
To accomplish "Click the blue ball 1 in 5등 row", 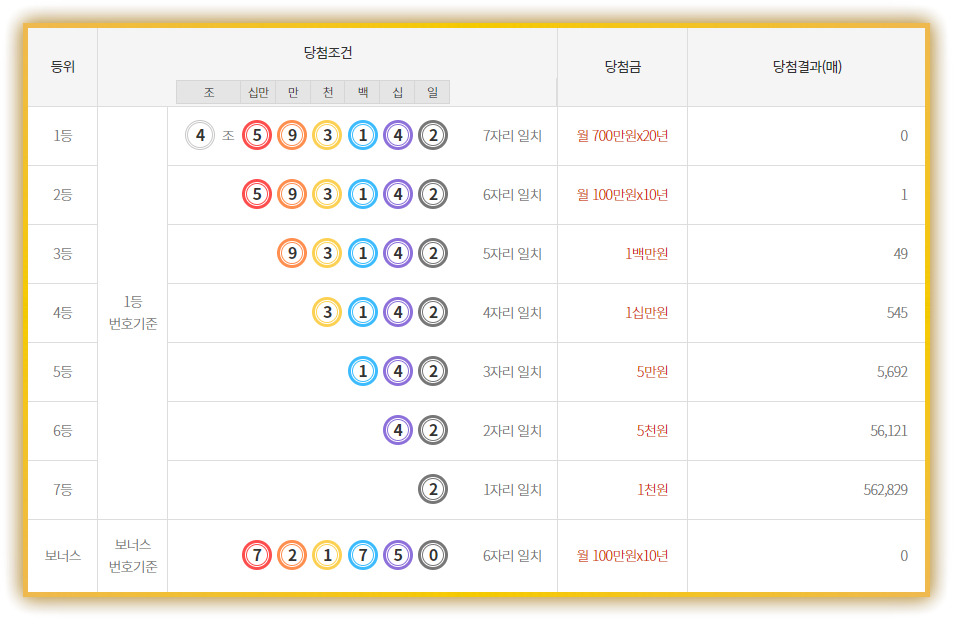I will [x=363, y=371].
